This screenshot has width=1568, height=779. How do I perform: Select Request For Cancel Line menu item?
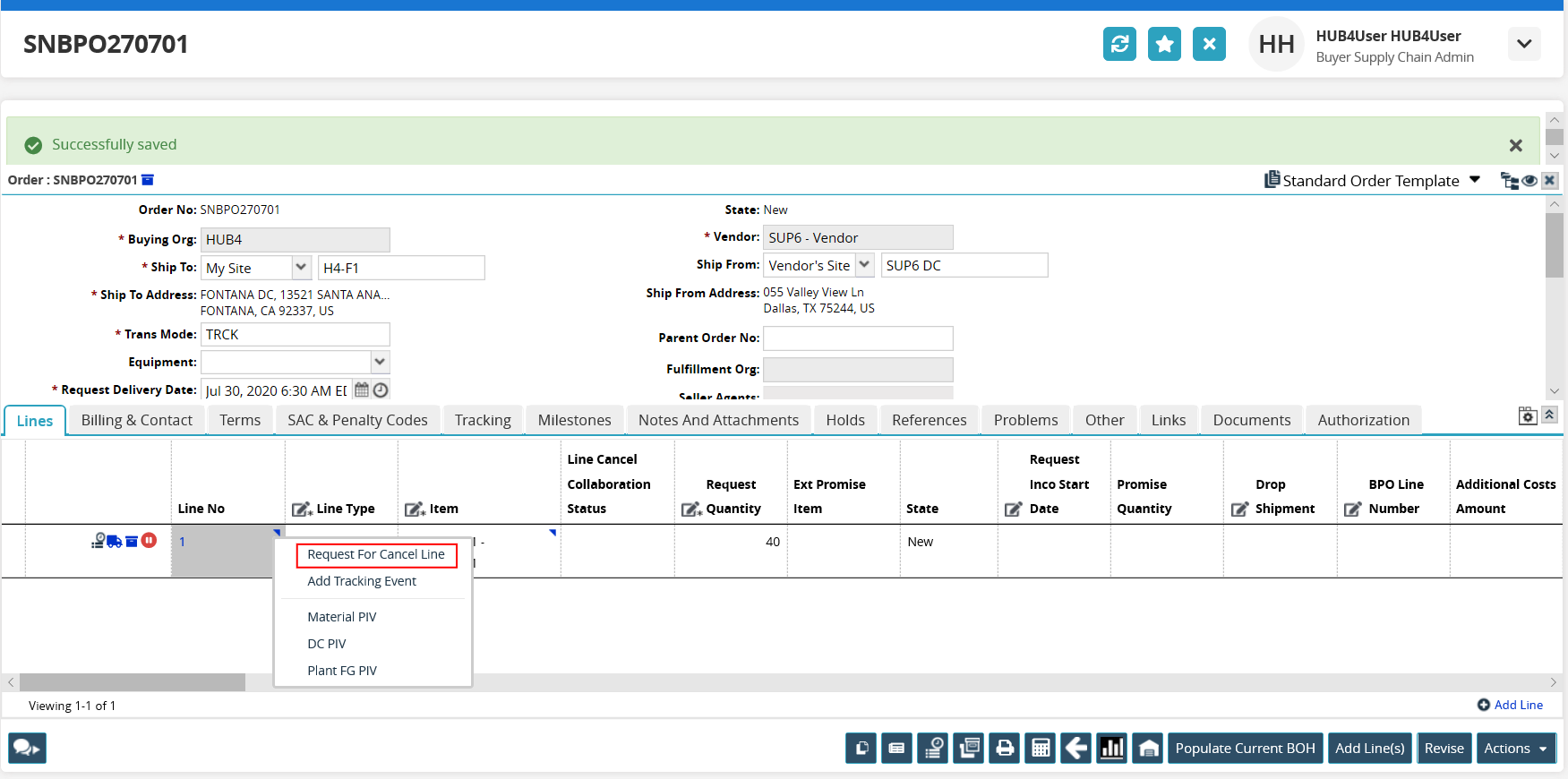(x=376, y=555)
